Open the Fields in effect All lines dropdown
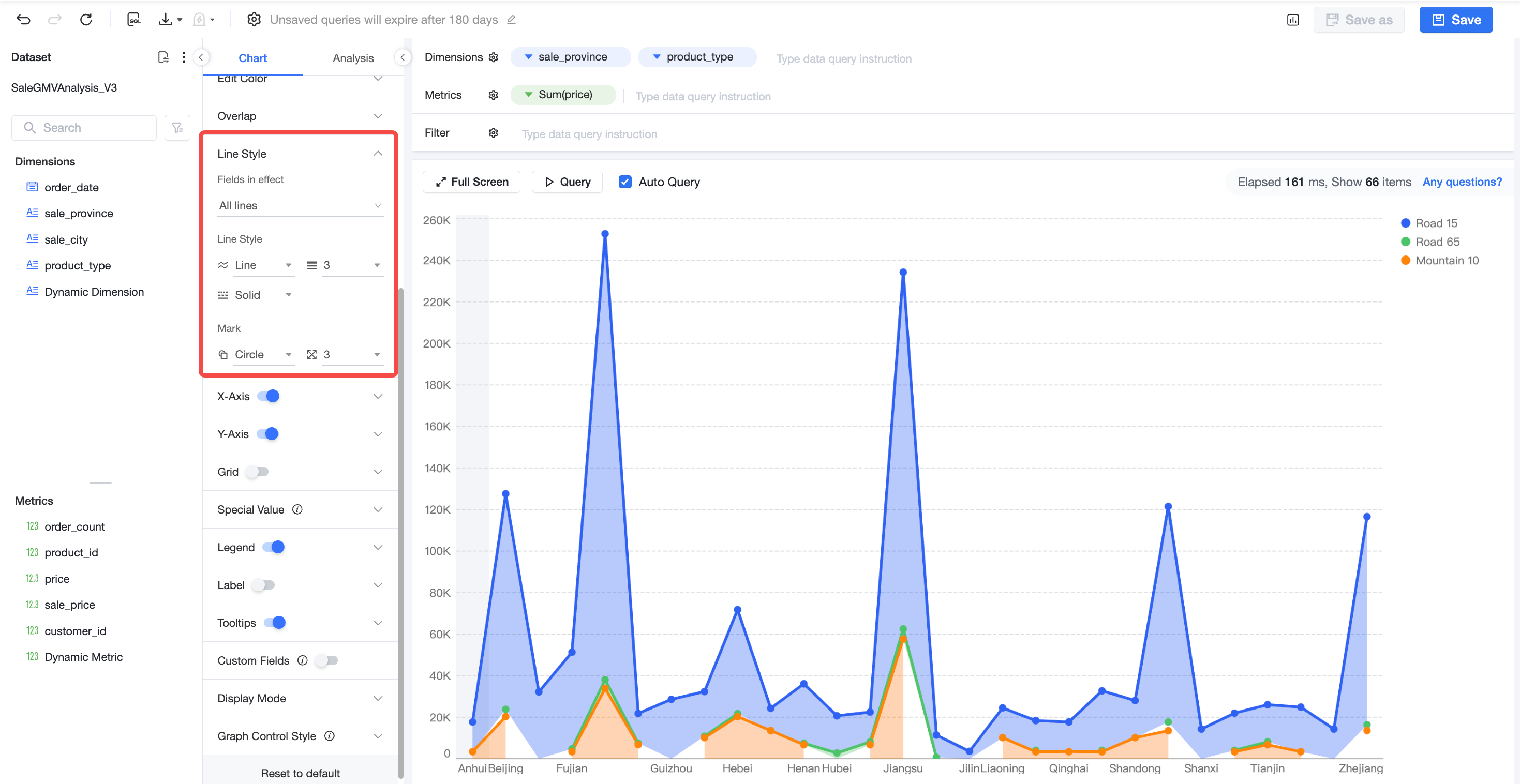Viewport: 1520px width, 784px height. [x=300, y=206]
